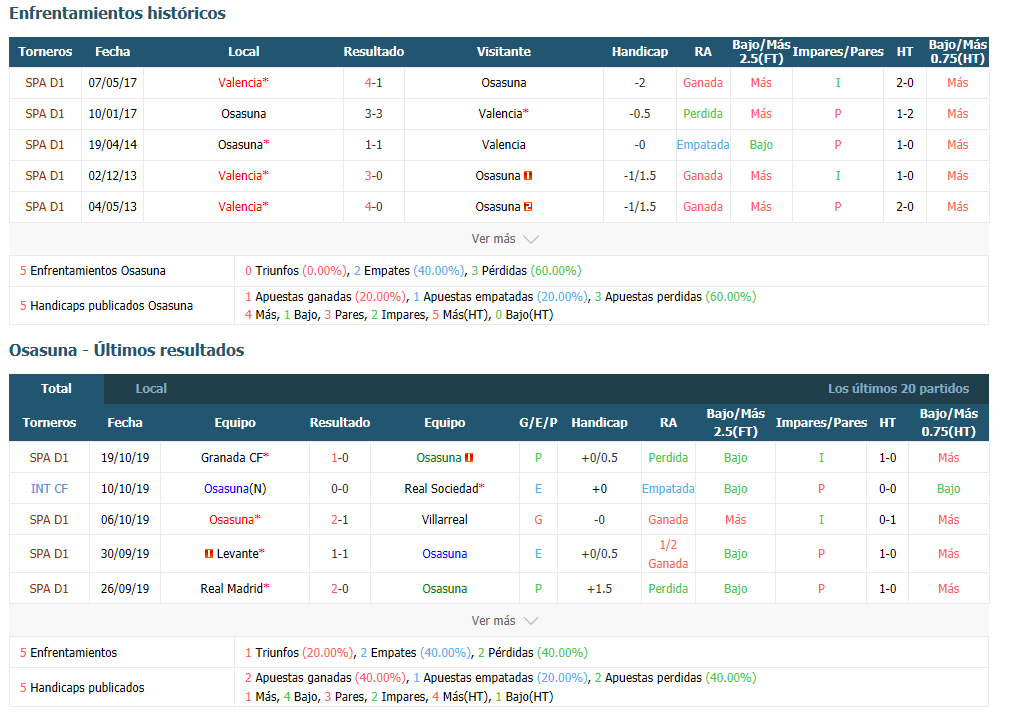Screen dimensions: 1011x715
Task: Open the INT CF tournament link
Action: 49,488
